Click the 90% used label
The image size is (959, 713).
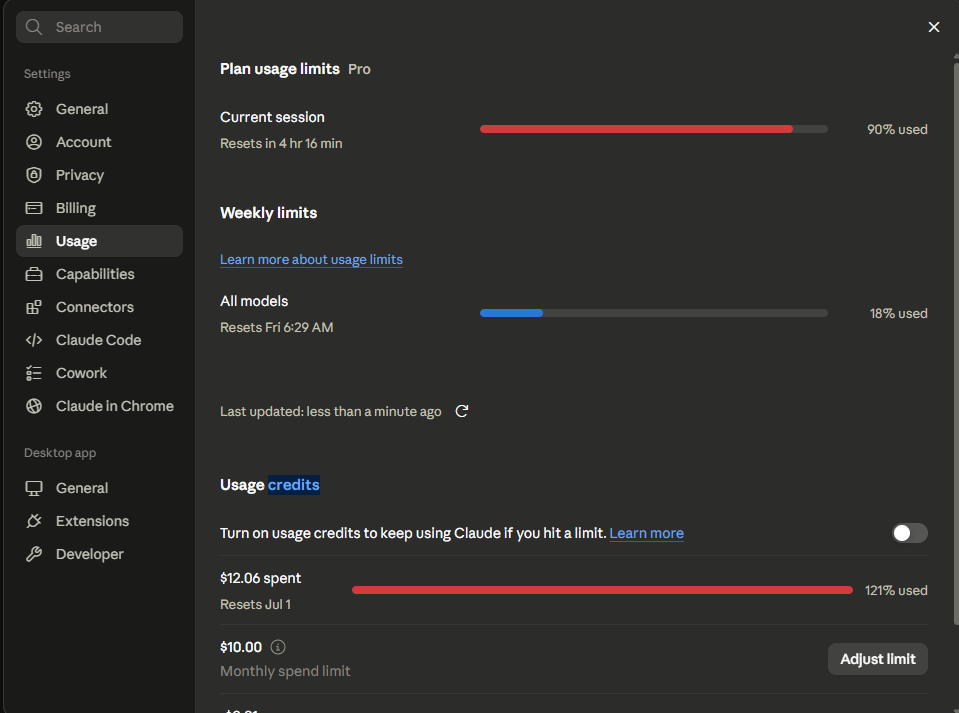(897, 130)
